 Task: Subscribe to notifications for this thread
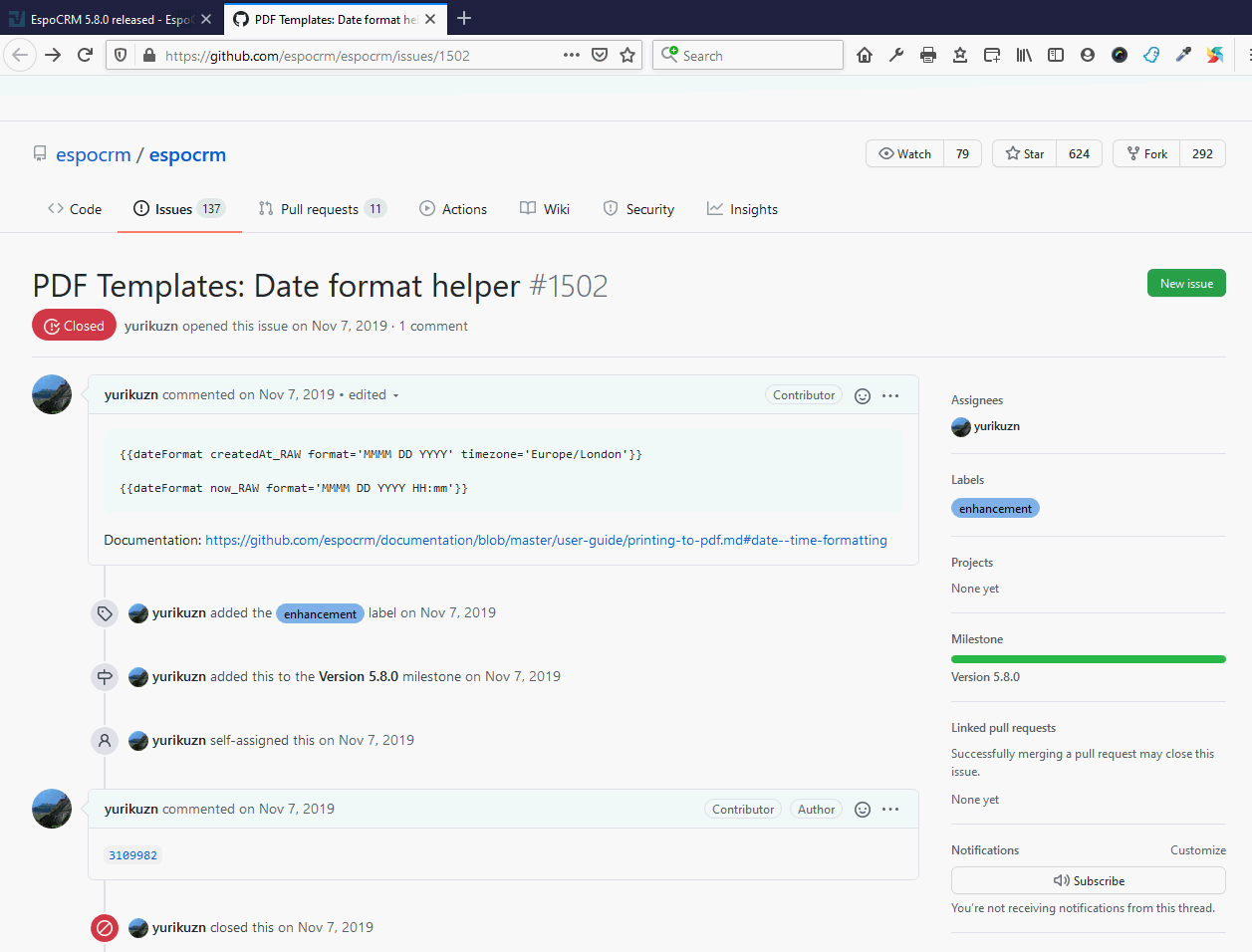point(1088,881)
